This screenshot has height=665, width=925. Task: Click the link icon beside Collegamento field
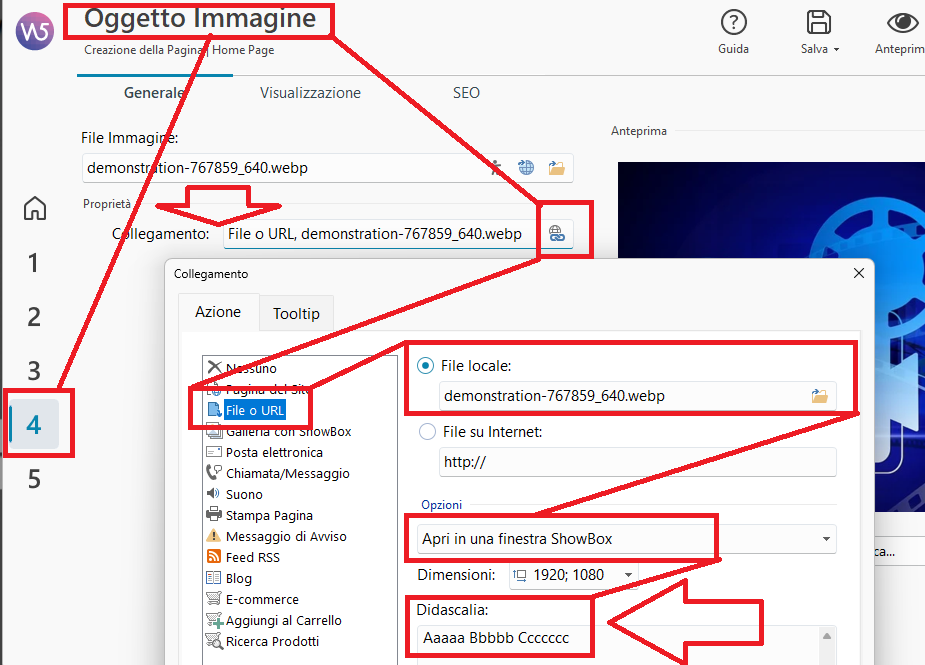(556, 234)
